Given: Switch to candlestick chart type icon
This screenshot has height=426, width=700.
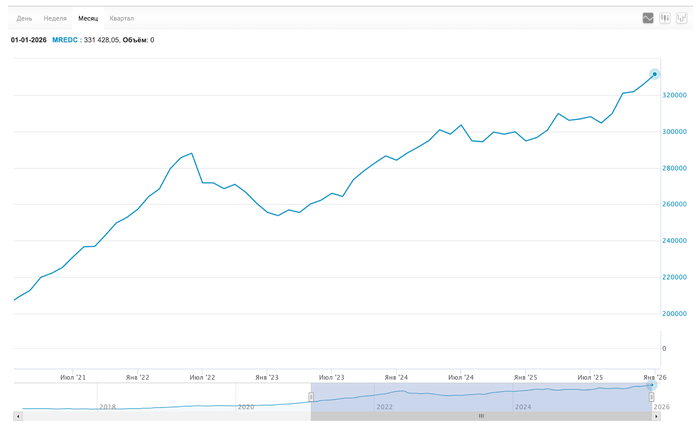Looking at the screenshot, I should [x=665, y=18].
